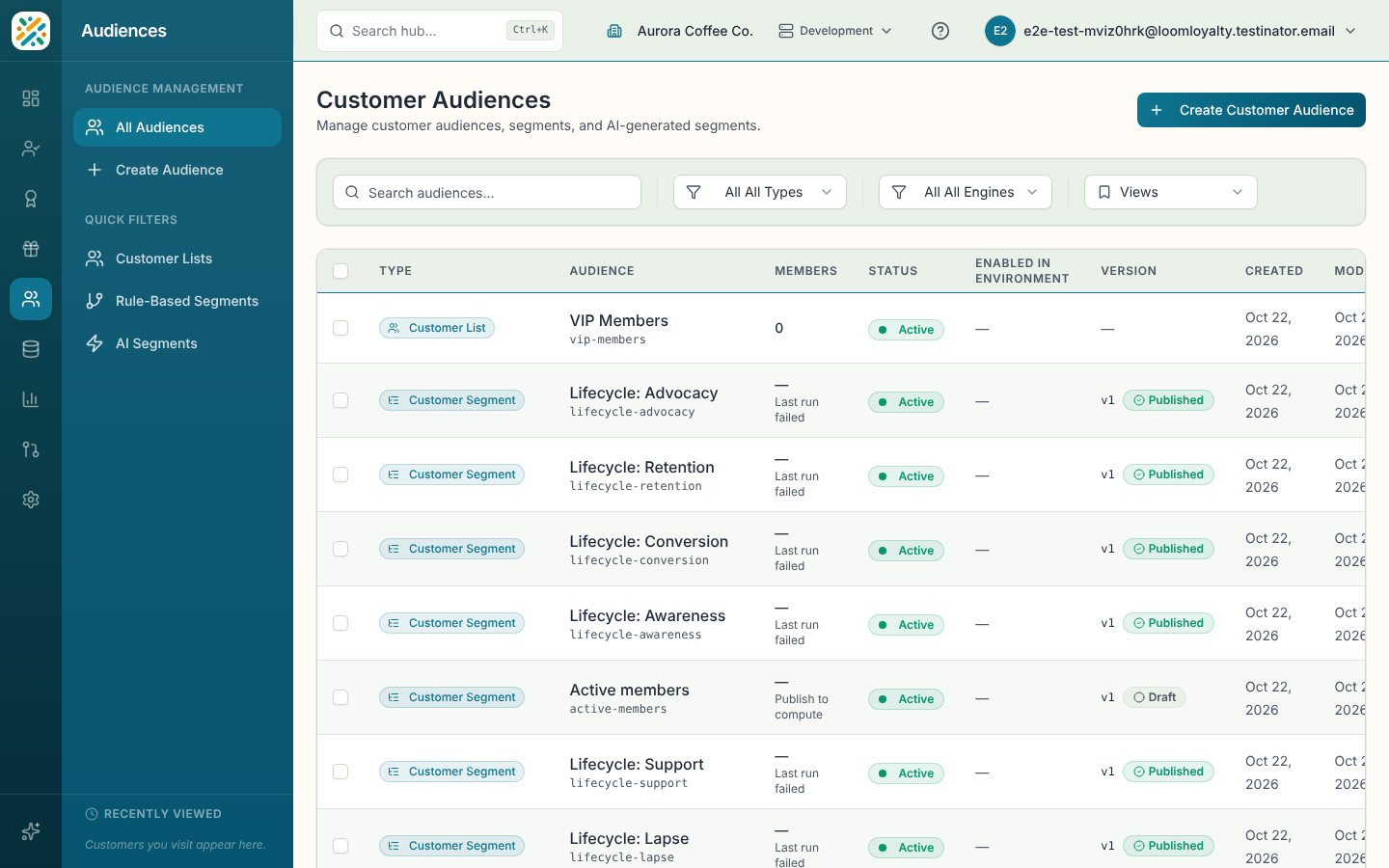
Task: Click the E2 user avatar
Action: pos(1000,31)
